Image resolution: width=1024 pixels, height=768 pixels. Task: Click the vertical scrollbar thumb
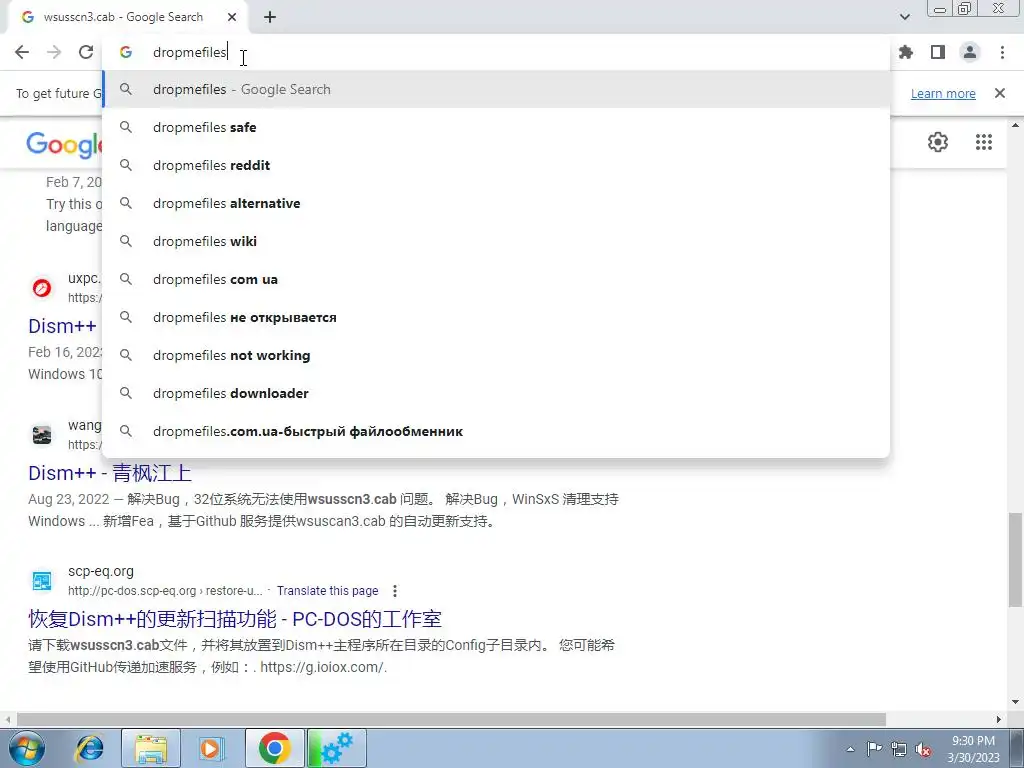tap(1016, 560)
